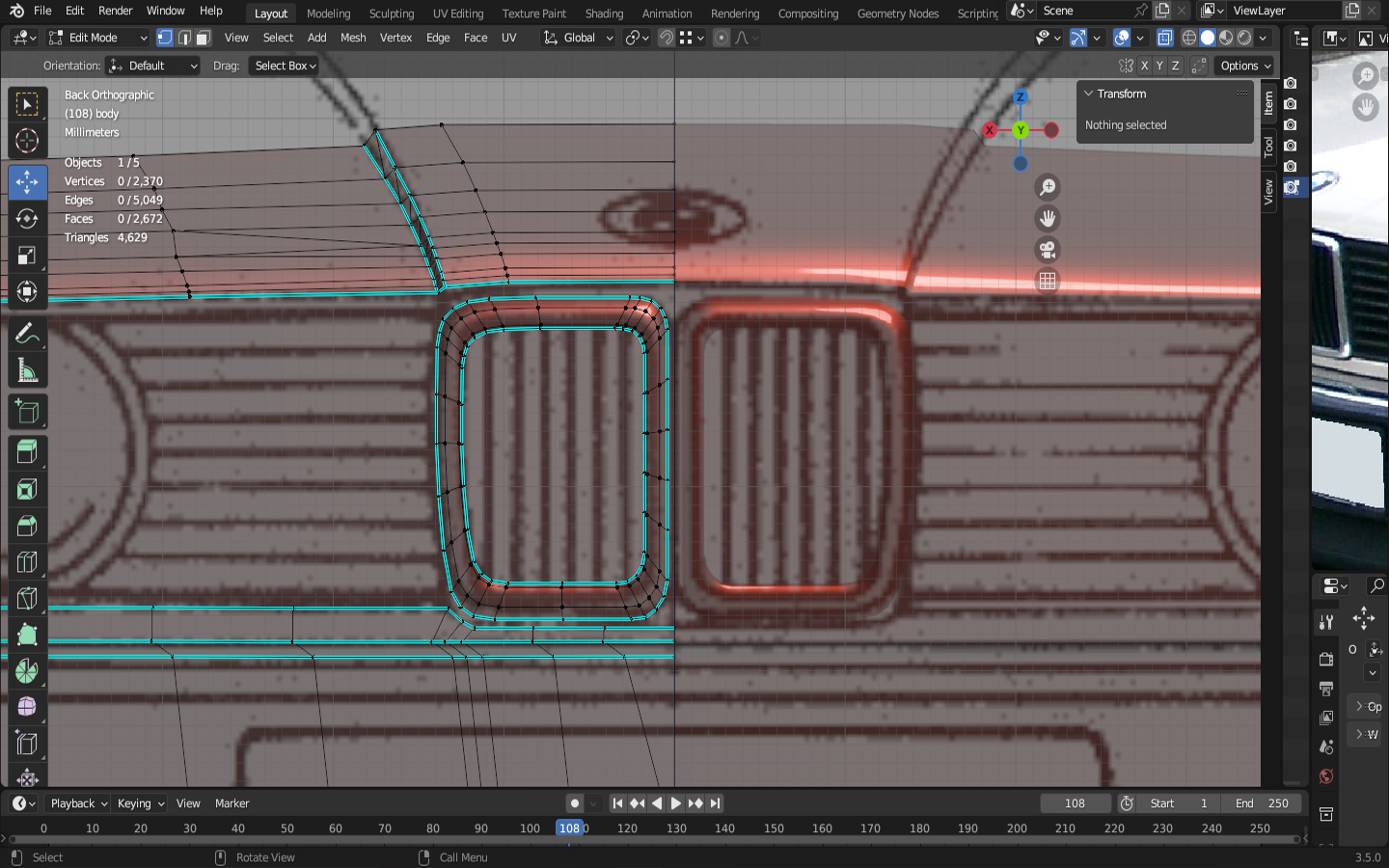
Task: Toggle X axis mesh mirror
Action: point(1144,66)
